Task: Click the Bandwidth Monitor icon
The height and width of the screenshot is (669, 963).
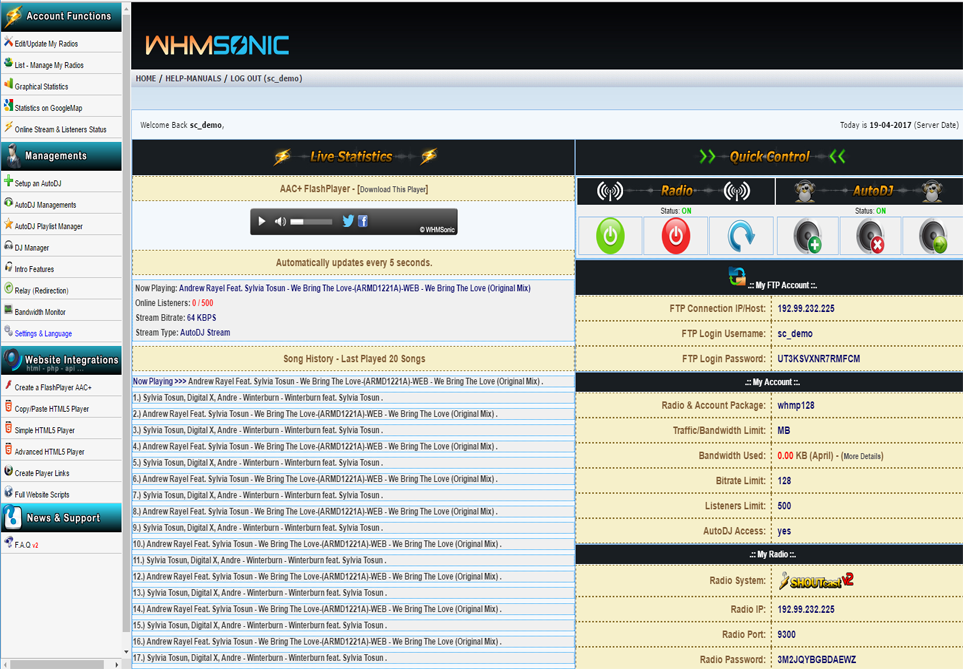Action: point(9,310)
